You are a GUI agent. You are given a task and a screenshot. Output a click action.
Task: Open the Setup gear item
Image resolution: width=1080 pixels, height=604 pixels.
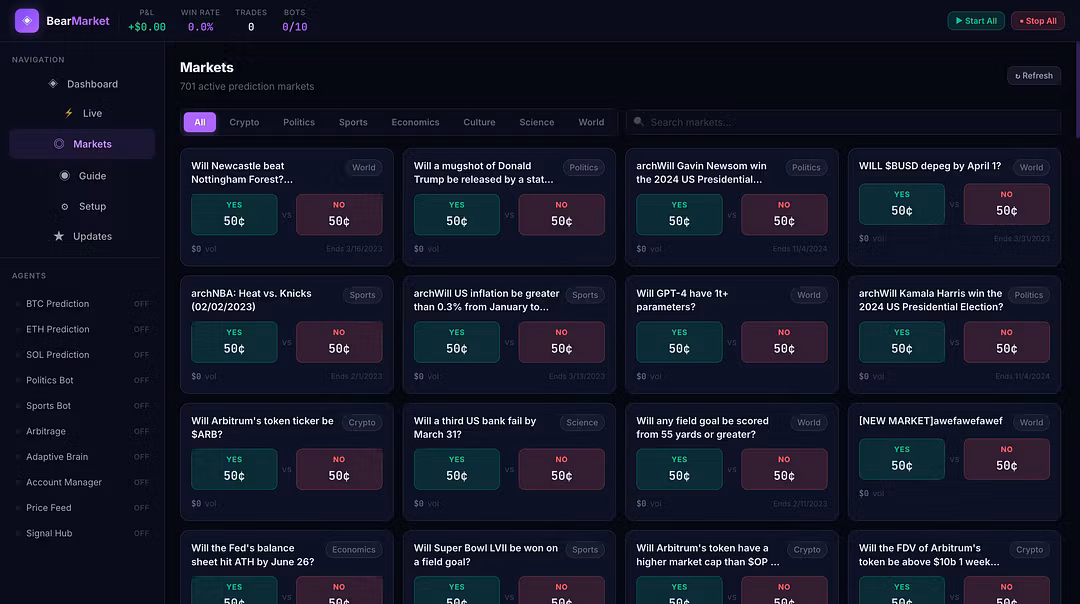click(x=65, y=206)
